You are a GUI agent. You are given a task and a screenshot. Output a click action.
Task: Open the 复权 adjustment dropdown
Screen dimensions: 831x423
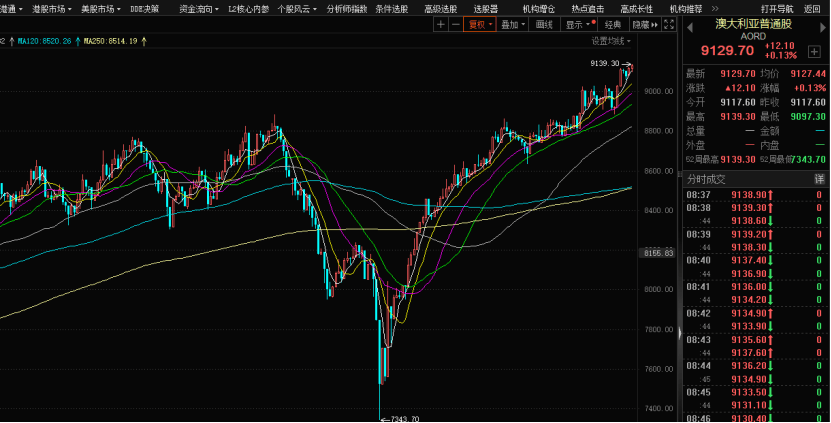(x=480, y=24)
